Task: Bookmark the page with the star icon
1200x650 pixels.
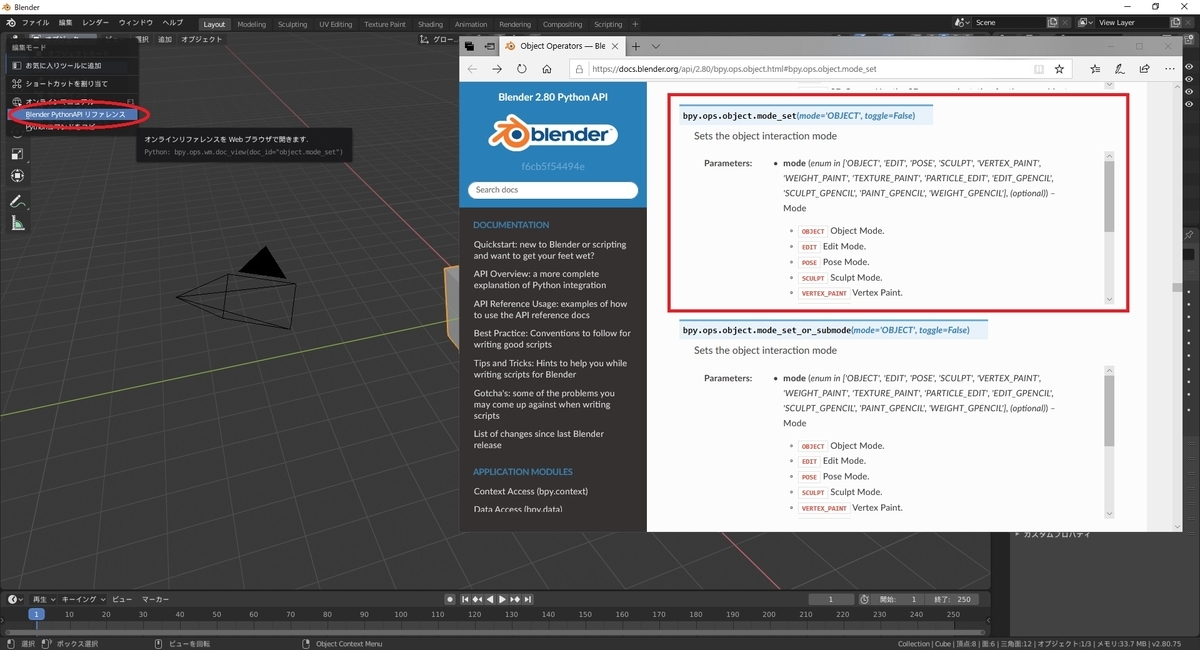Action: coord(1059,69)
